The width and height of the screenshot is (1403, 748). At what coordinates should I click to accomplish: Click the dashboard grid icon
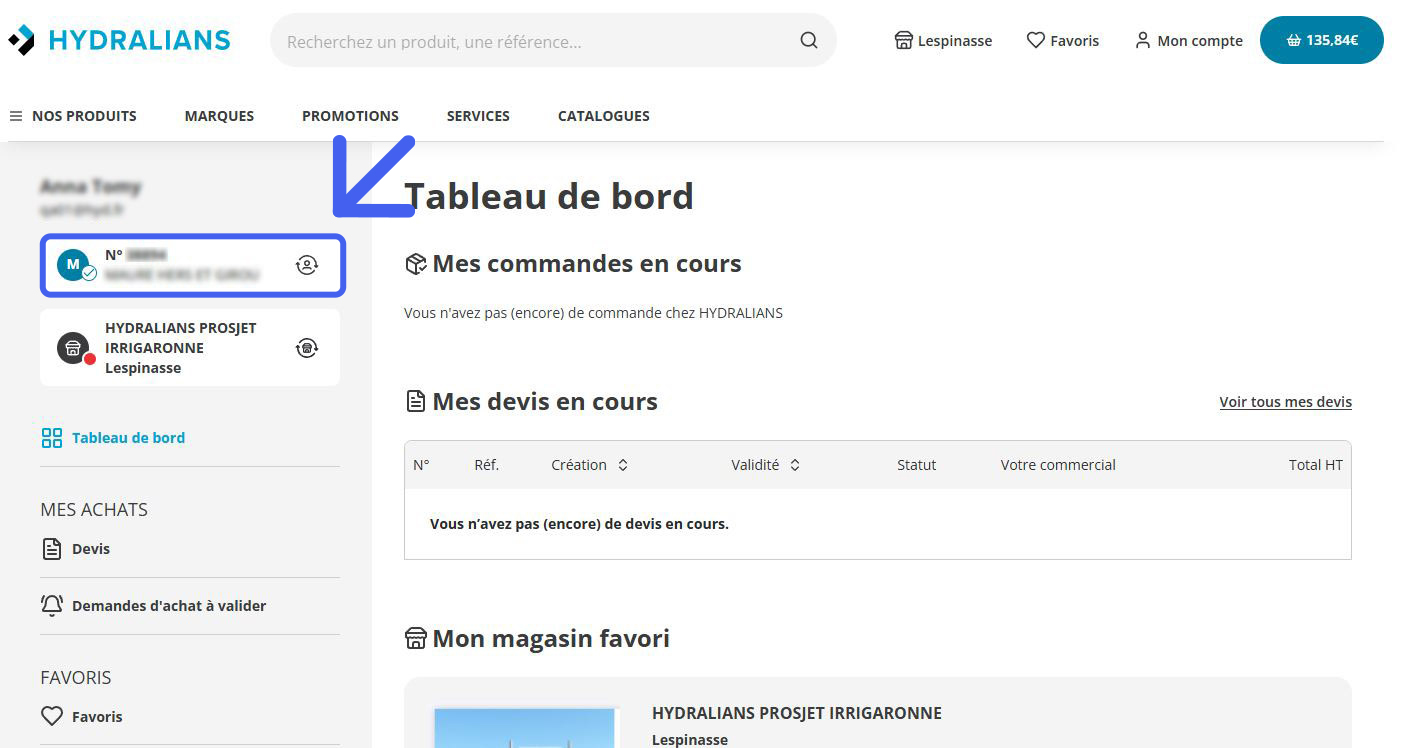pos(52,438)
